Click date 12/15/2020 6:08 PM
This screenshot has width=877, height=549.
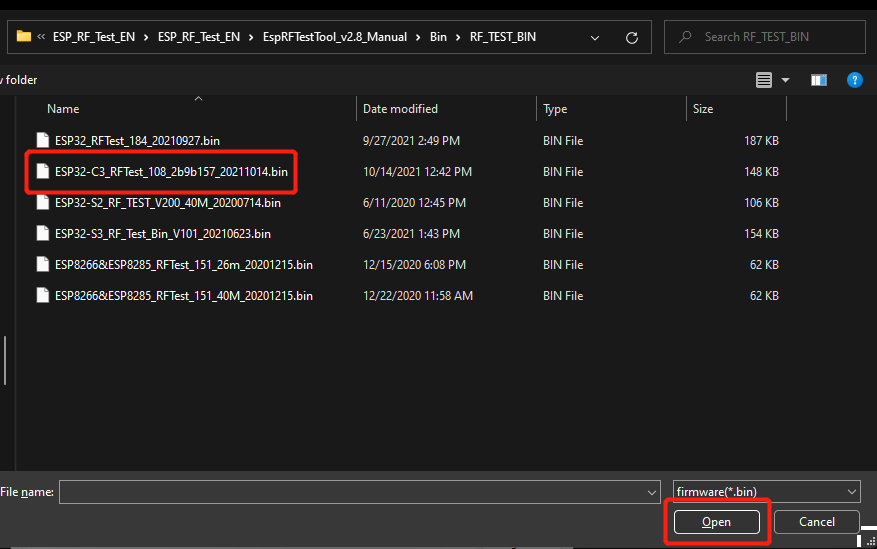click(x=414, y=264)
